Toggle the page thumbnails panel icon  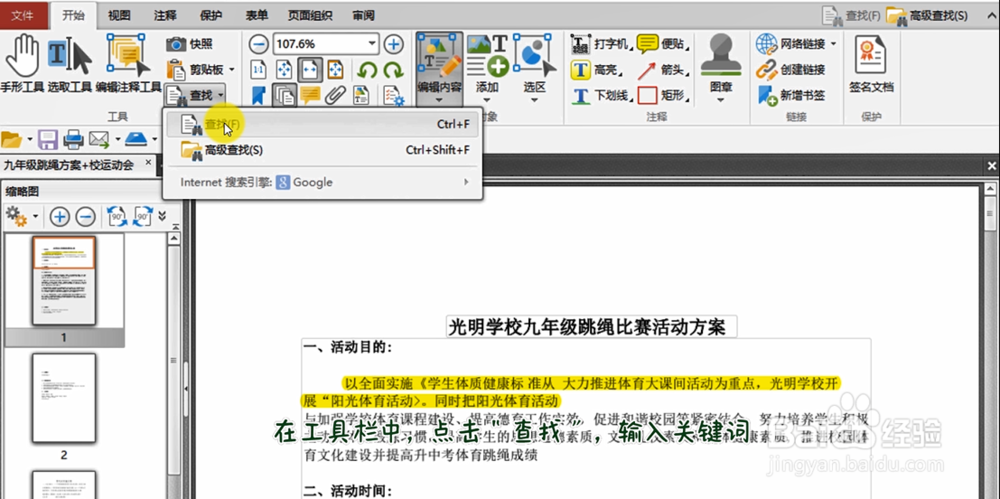coord(284,95)
